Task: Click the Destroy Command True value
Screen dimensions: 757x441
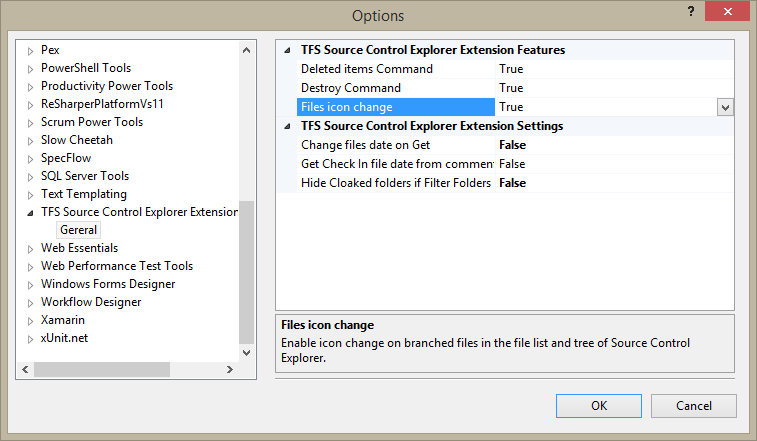Action: tap(511, 88)
